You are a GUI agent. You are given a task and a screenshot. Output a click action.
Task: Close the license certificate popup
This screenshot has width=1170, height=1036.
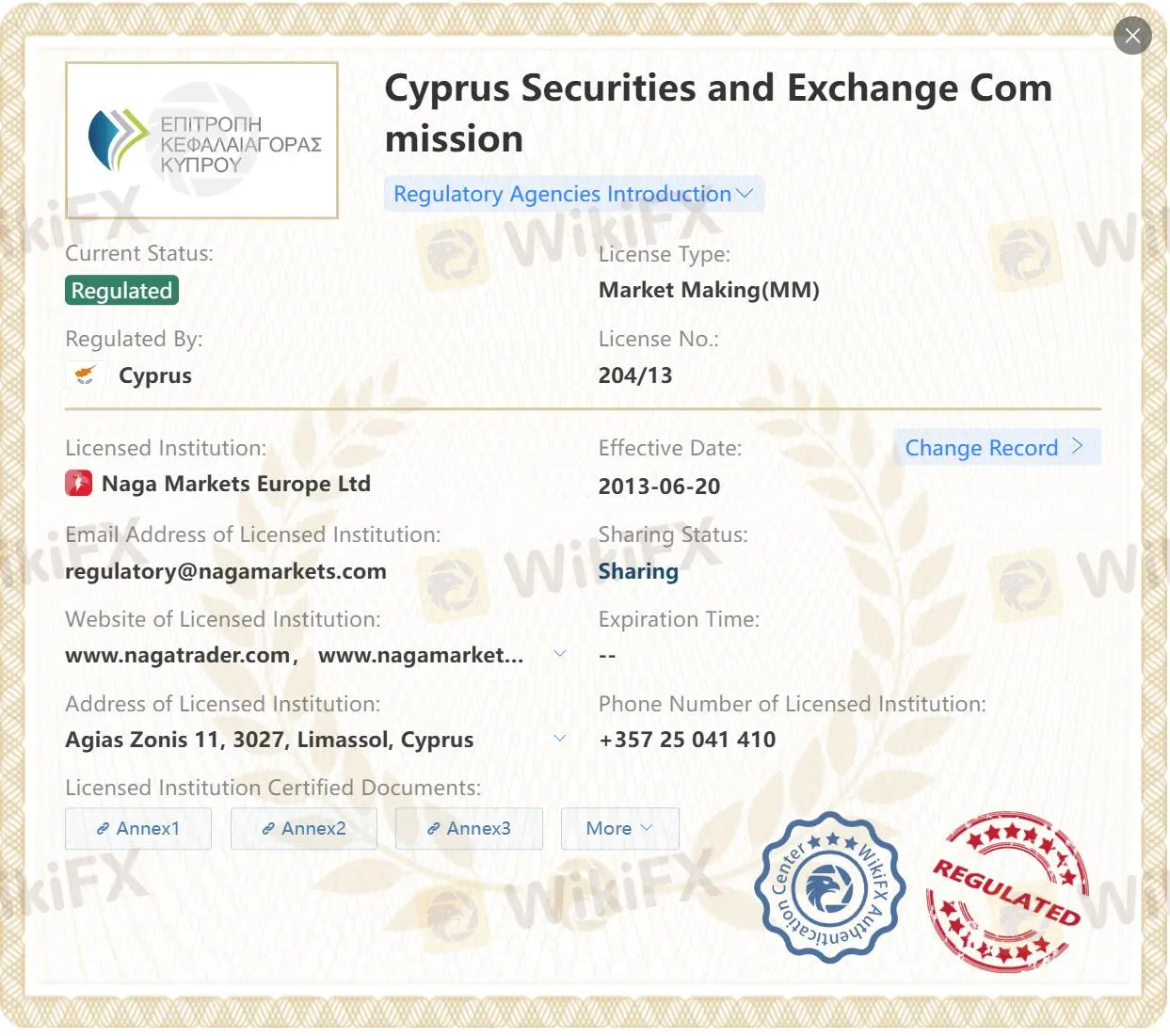point(1132,36)
